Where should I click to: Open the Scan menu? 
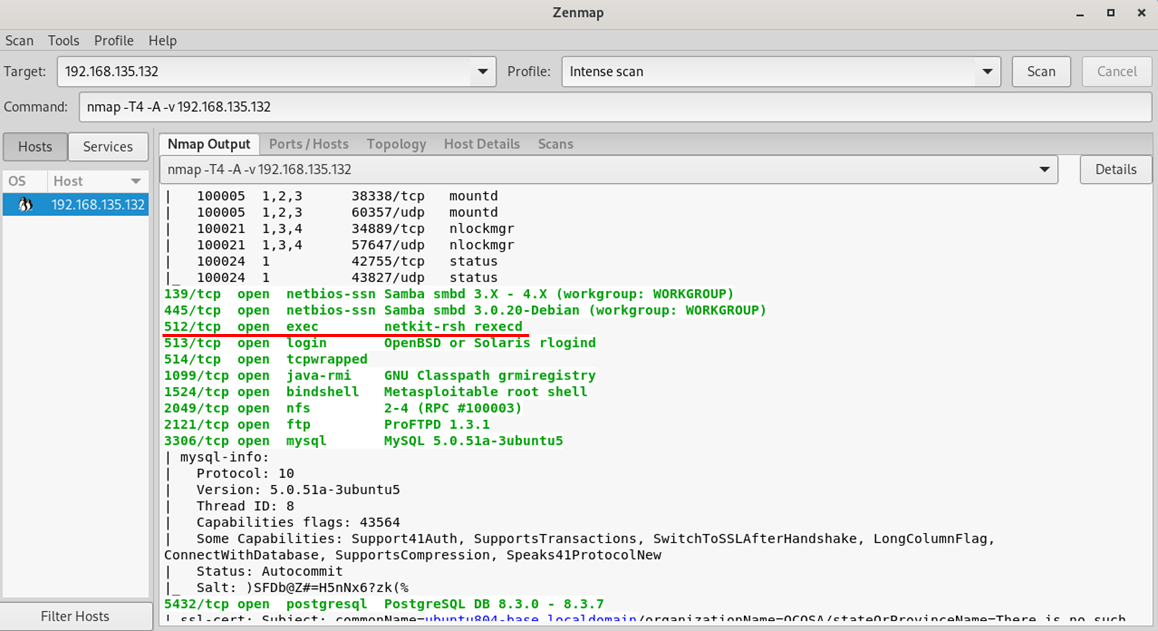pos(19,41)
